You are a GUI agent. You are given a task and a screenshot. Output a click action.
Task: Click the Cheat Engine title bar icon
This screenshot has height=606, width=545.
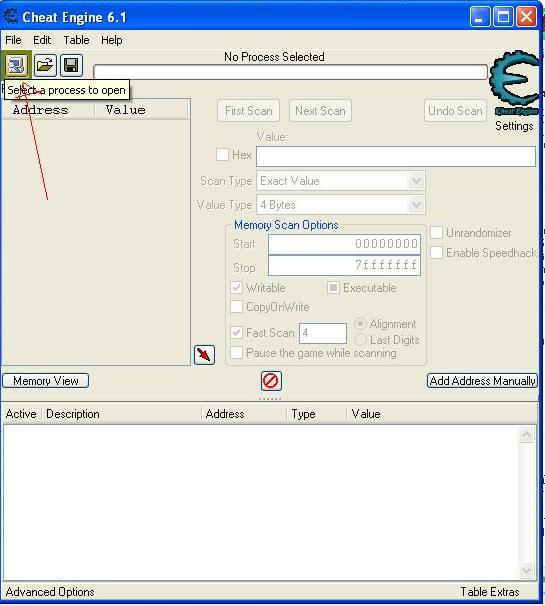pos(10,17)
